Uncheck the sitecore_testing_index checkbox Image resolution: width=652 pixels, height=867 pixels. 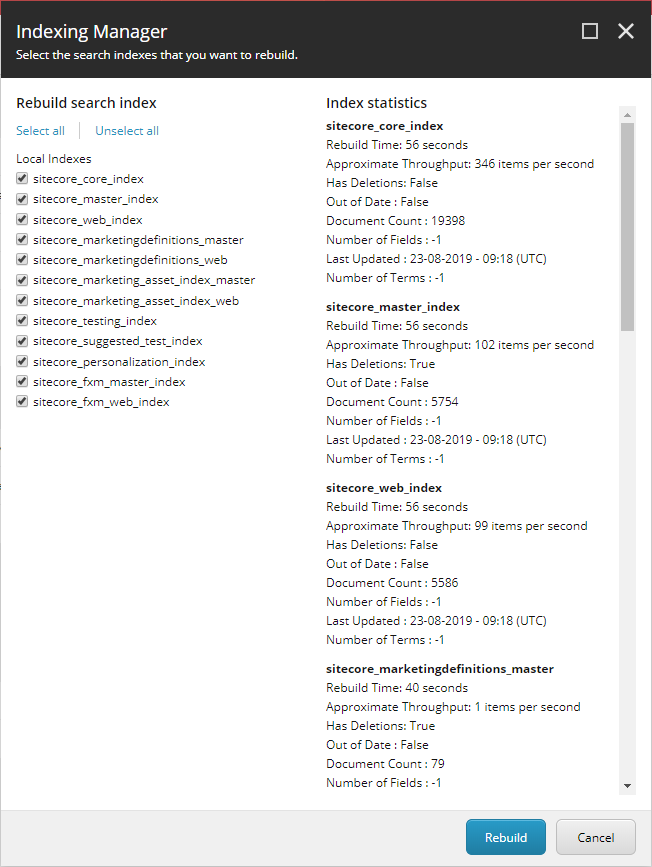22,321
